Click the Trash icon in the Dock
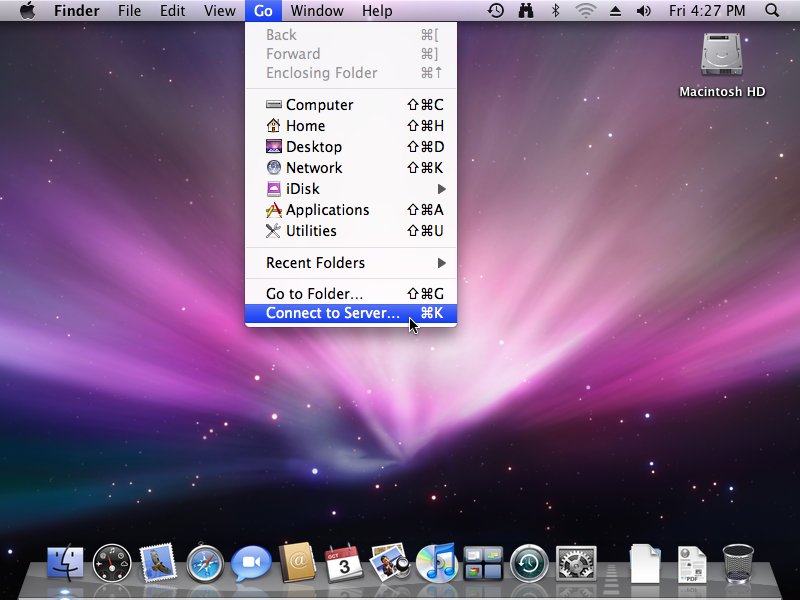 pos(738,564)
